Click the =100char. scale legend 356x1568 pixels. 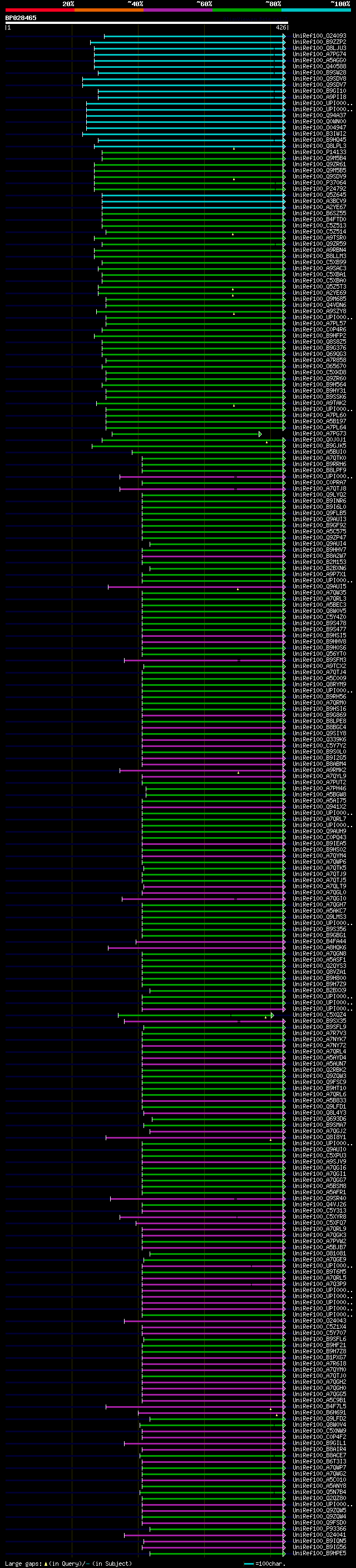tap(265, 1564)
